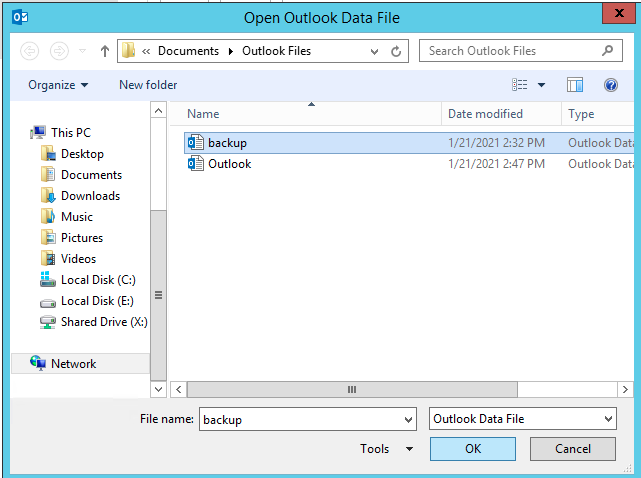The image size is (641, 478).
Task: Click the Up one level arrow
Action: (102, 51)
